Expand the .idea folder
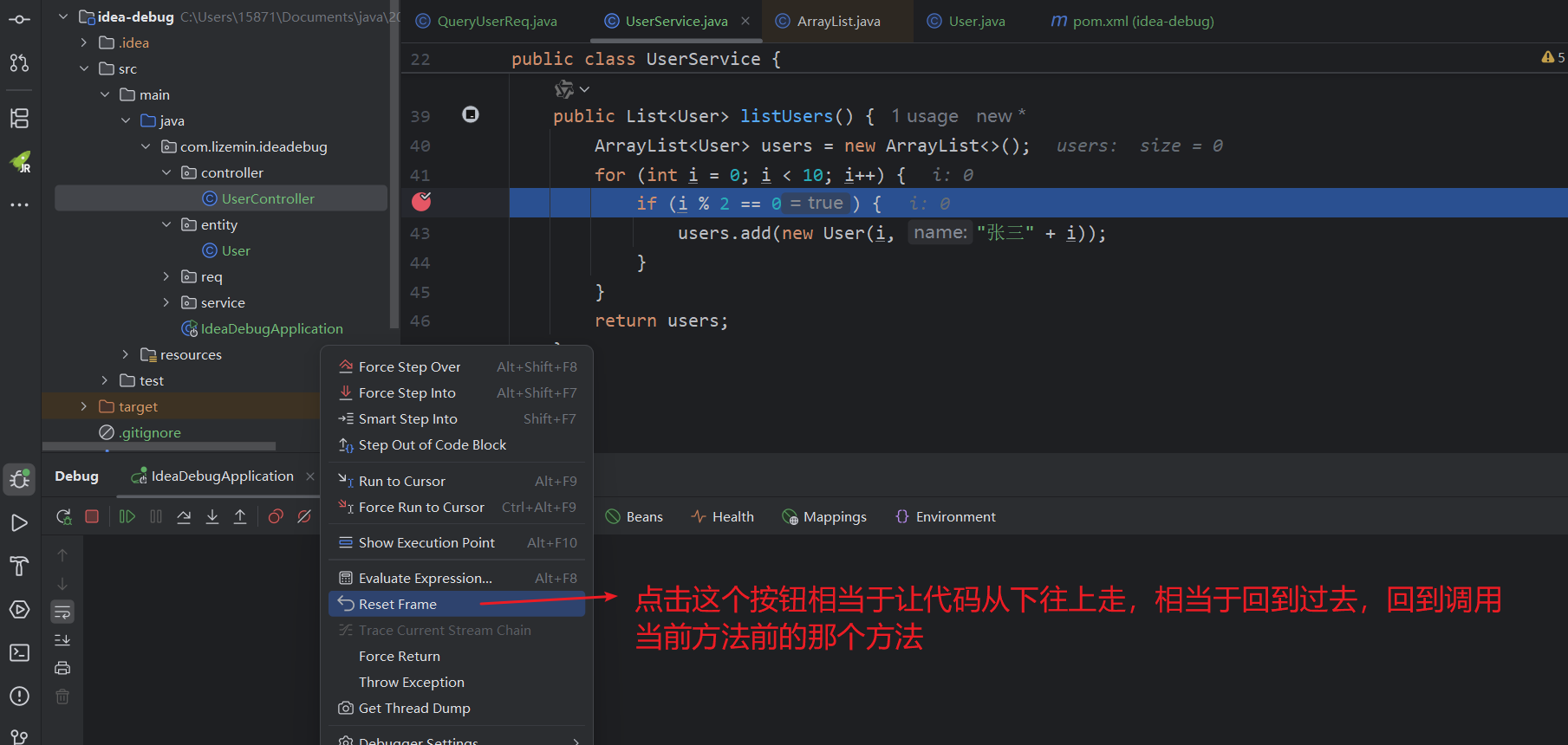The height and width of the screenshot is (745, 1568). coord(84,42)
